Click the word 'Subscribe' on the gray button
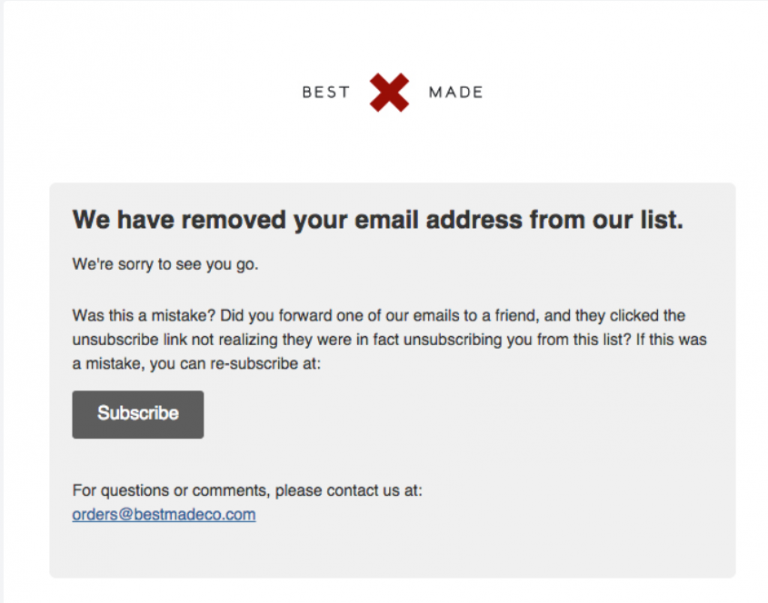Screen dimensions: 768x603 click(x=138, y=413)
